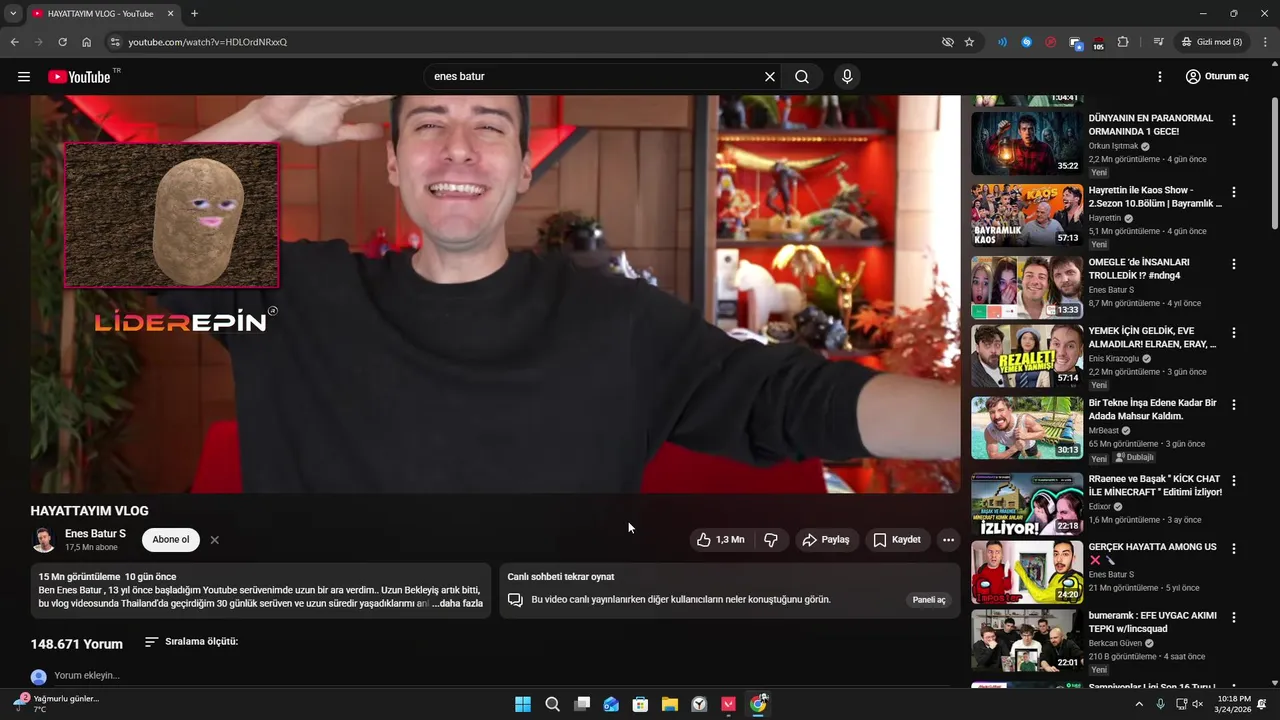Open the Enes Batur S channel name link
Screen dimensions: 1280x720
click(95, 534)
